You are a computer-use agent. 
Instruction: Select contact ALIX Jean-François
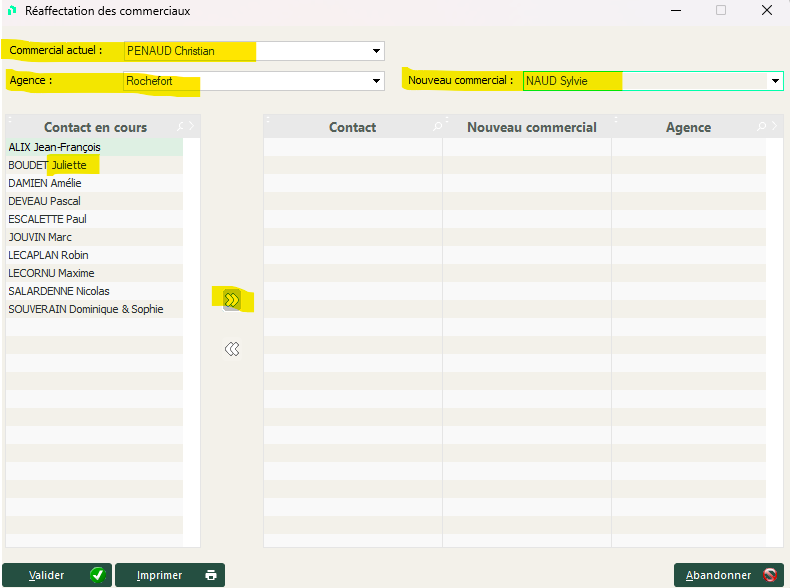tap(94, 147)
